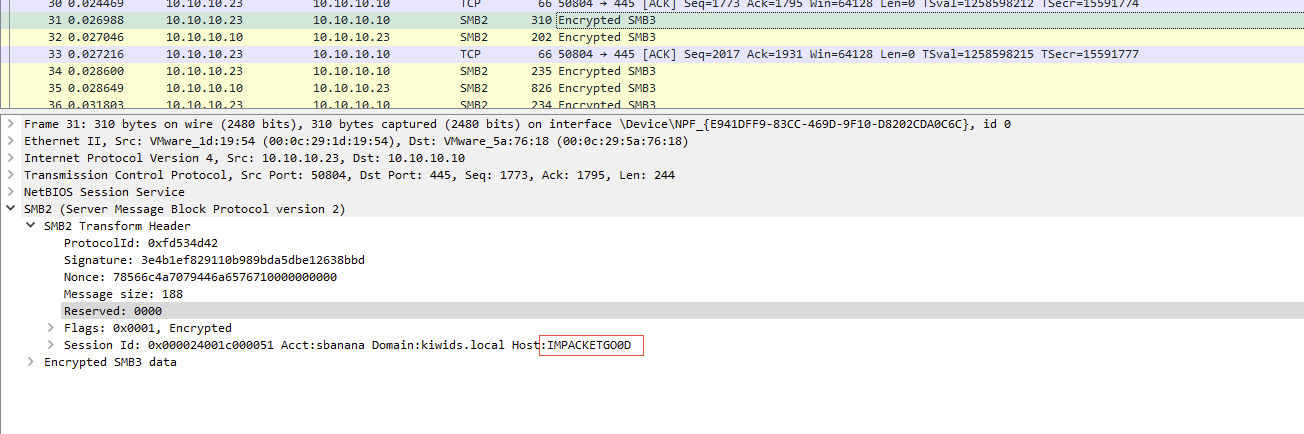Expand the Ethernet II details arrow
Viewport: 1304px width, 434px height.
tap(11, 141)
